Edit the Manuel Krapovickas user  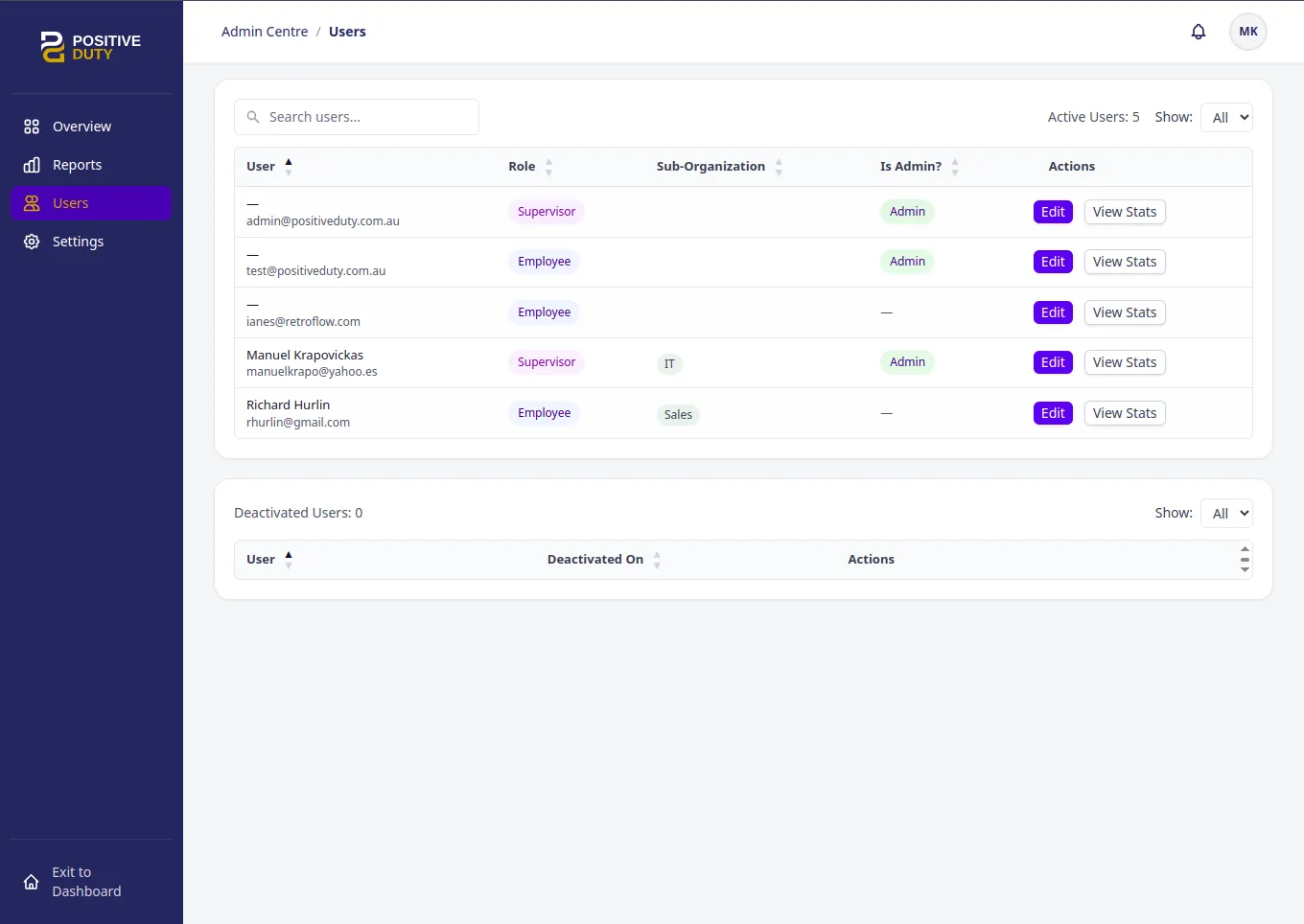tap(1053, 362)
